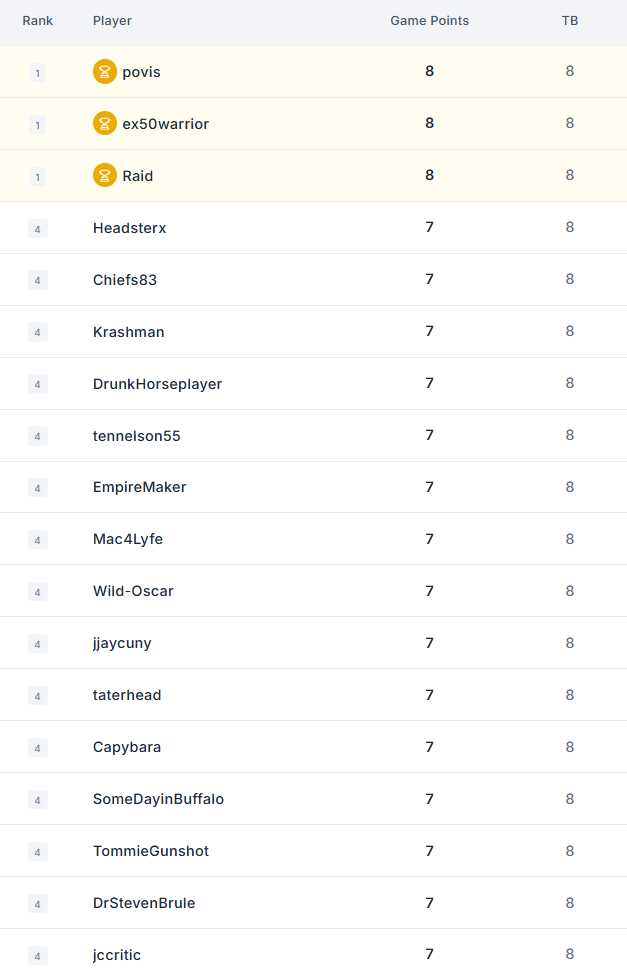Click the trophy icon next to Raid
Image resolution: width=627 pixels, height=973 pixels.
[105, 176]
